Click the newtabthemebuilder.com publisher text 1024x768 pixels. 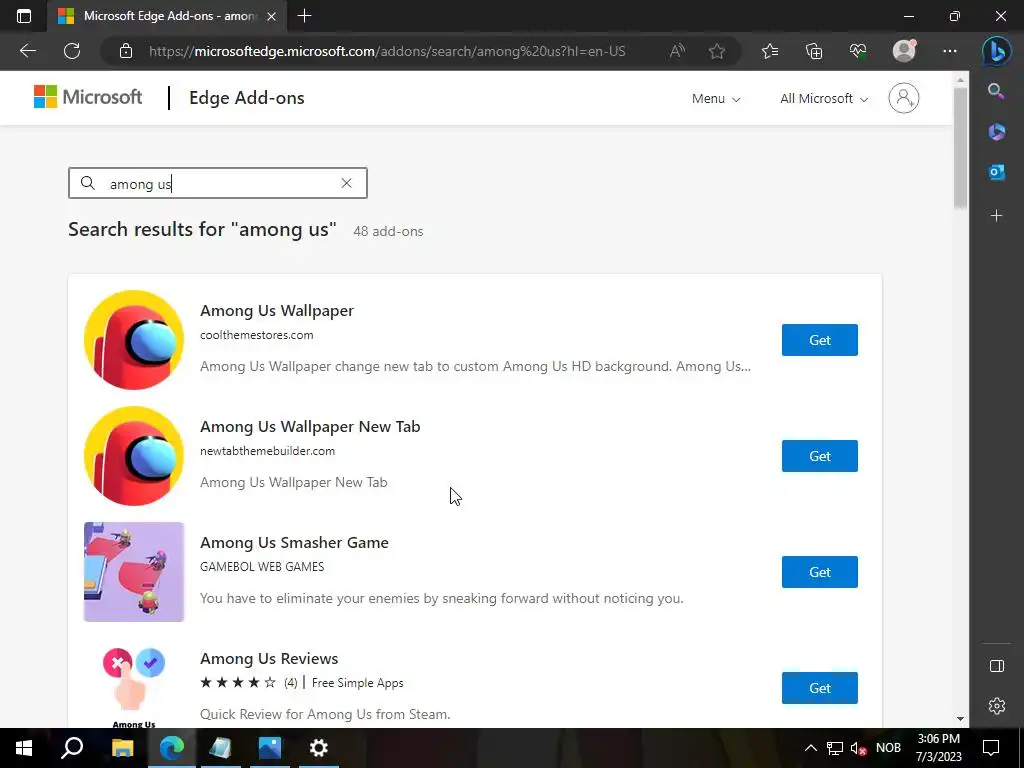pyautogui.click(x=267, y=451)
